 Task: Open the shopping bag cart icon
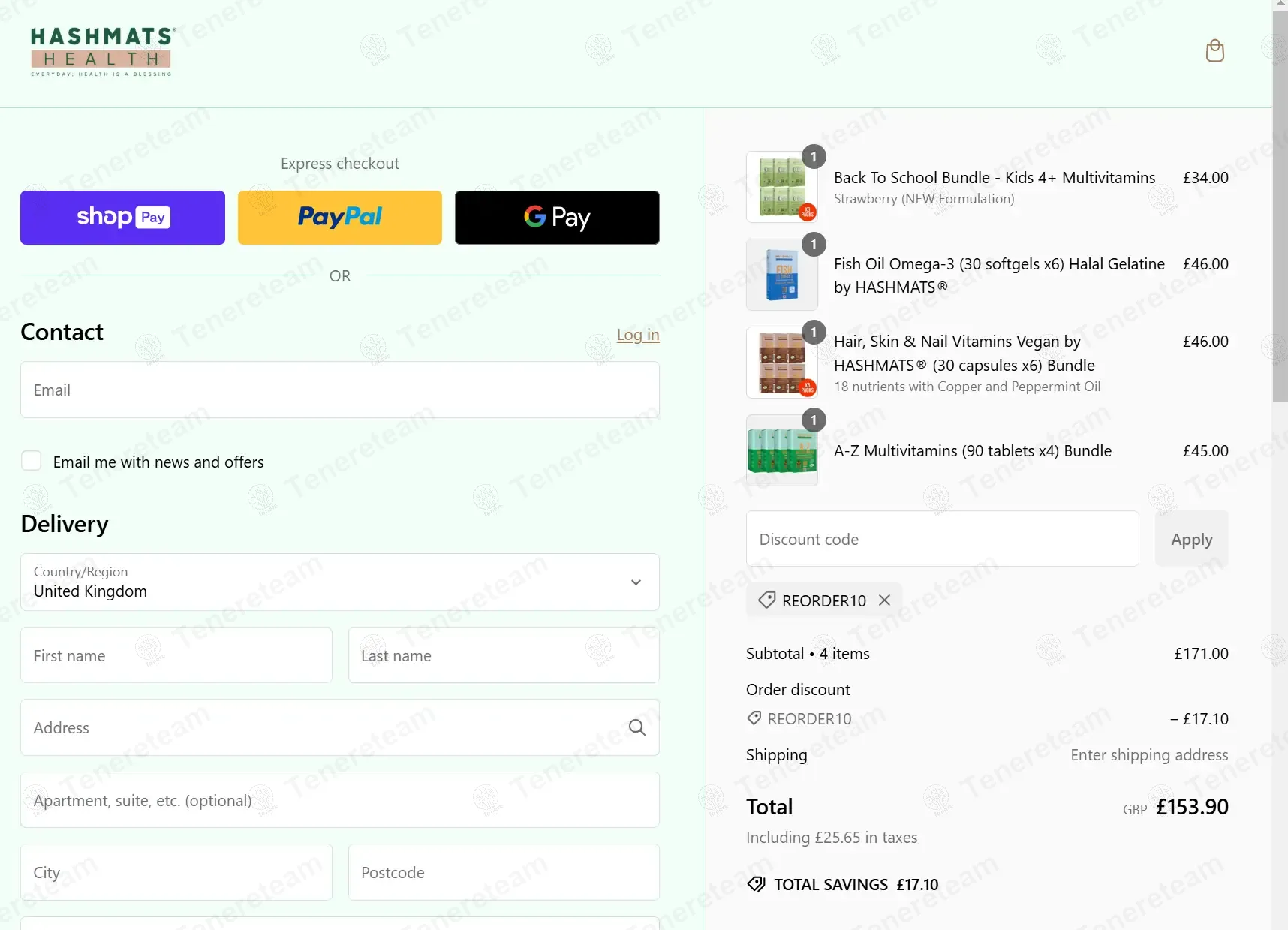click(x=1214, y=51)
